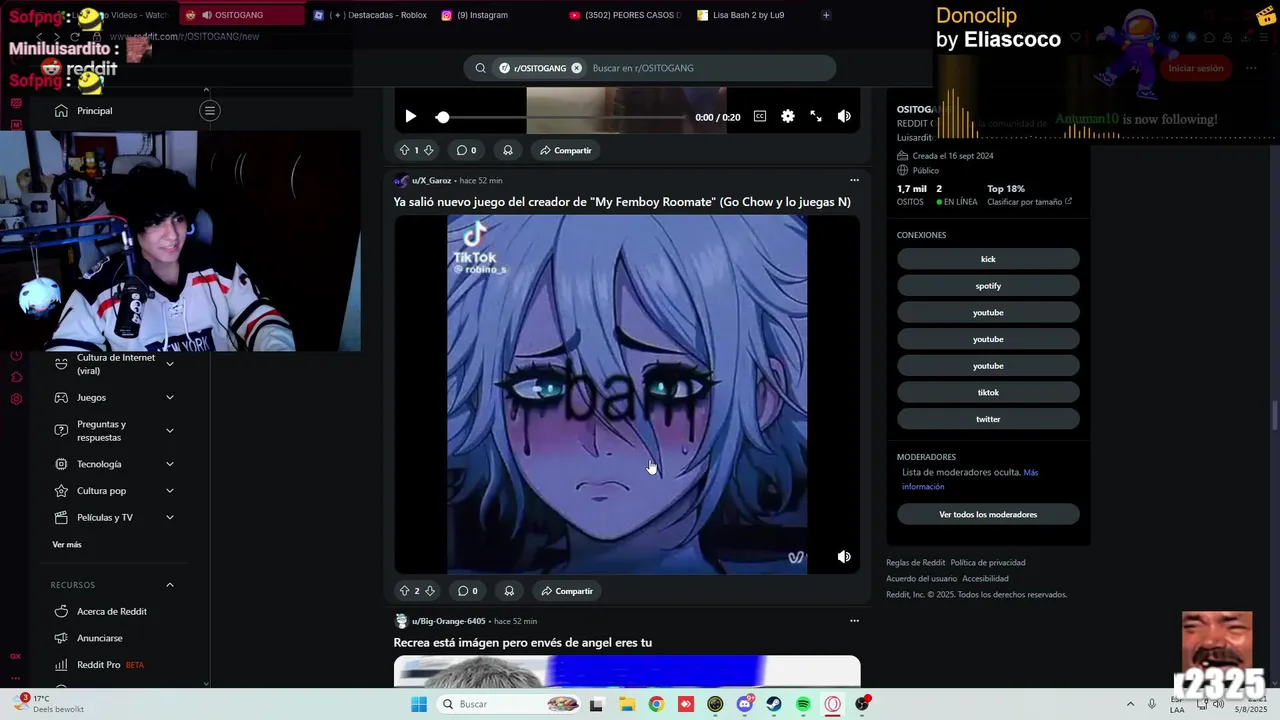Open a new browser tab

tap(826, 15)
